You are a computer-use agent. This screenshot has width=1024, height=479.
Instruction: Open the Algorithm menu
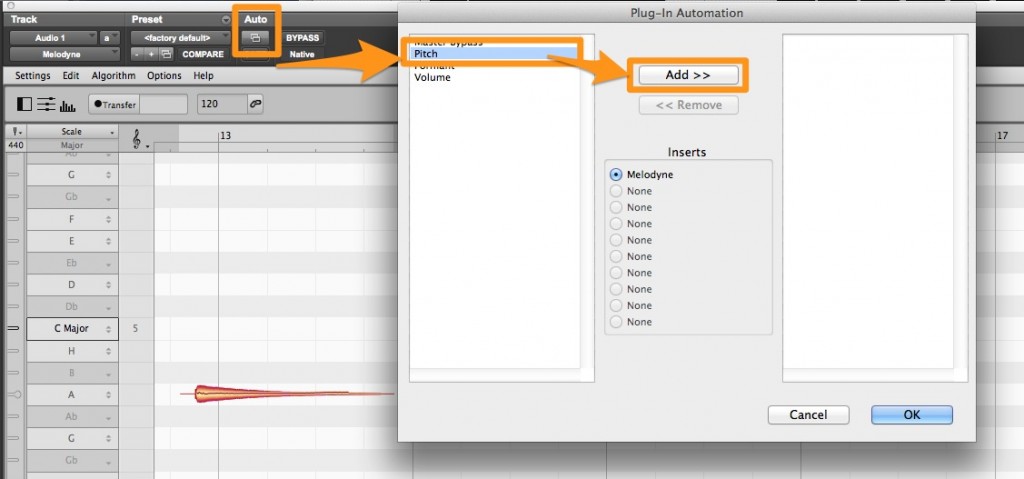tap(114, 76)
